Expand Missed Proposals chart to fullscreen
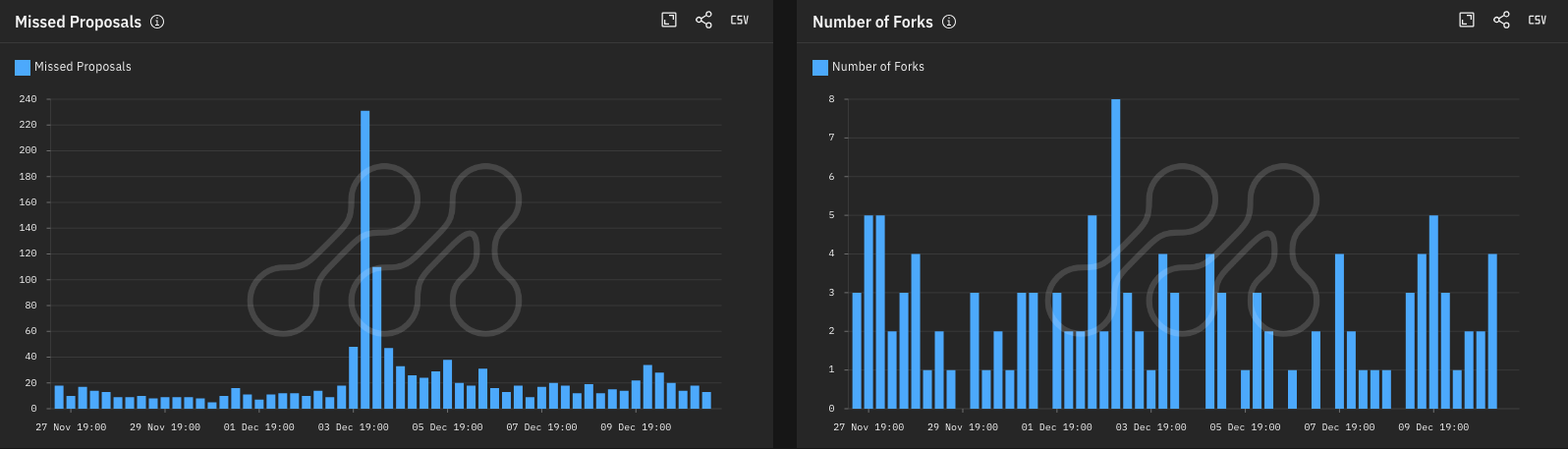The width and height of the screenshot is (1568, 449). tap(669, 20)
